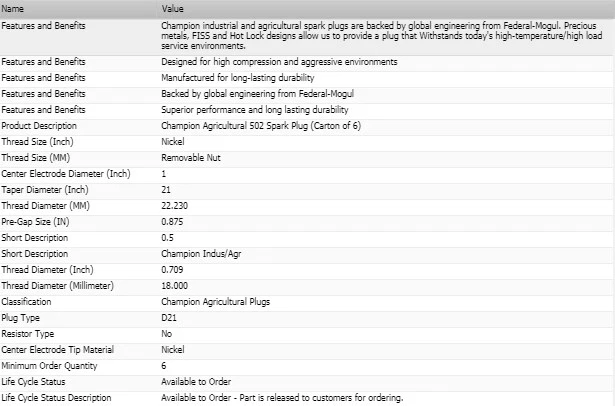
Task: Click the "Life Cycle Status Description" name cell
Action: [56, 398]
